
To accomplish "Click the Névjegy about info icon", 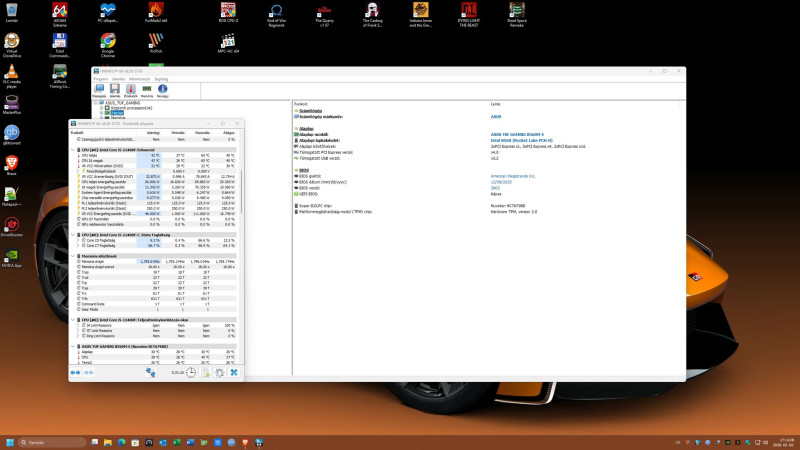I will (x=163, y=89).
